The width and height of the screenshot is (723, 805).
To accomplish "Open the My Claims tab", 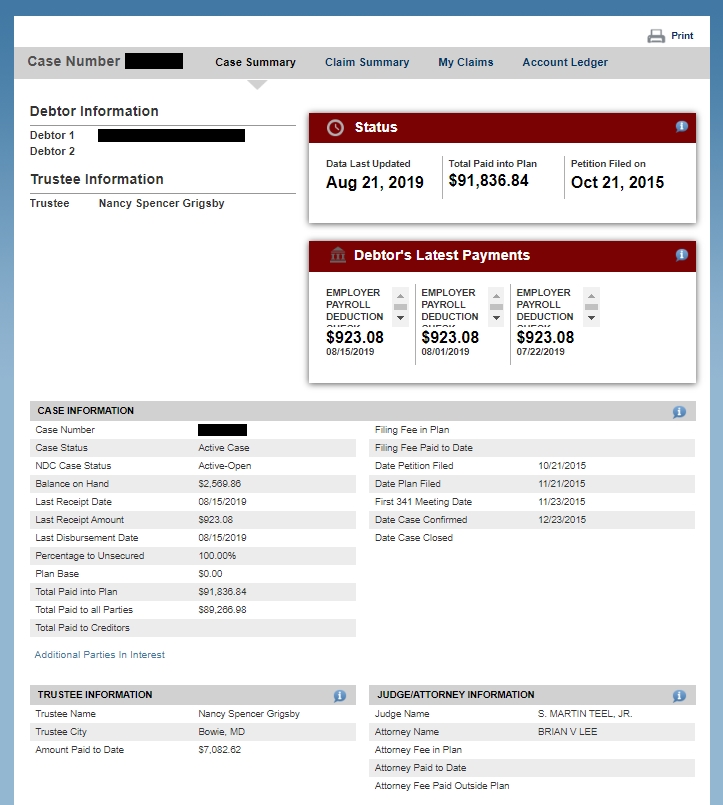I will 466,62.
